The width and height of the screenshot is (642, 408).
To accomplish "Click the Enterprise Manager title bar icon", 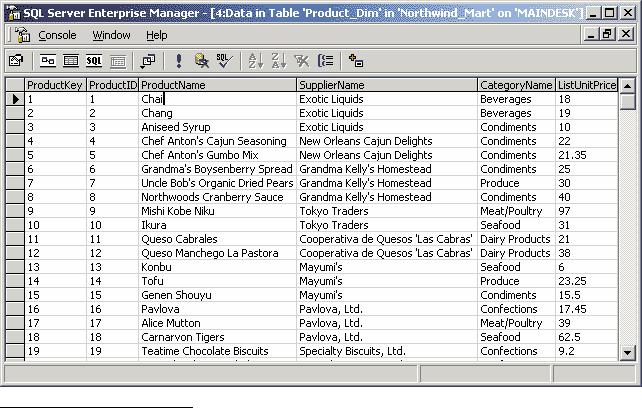I will (14, 13).
